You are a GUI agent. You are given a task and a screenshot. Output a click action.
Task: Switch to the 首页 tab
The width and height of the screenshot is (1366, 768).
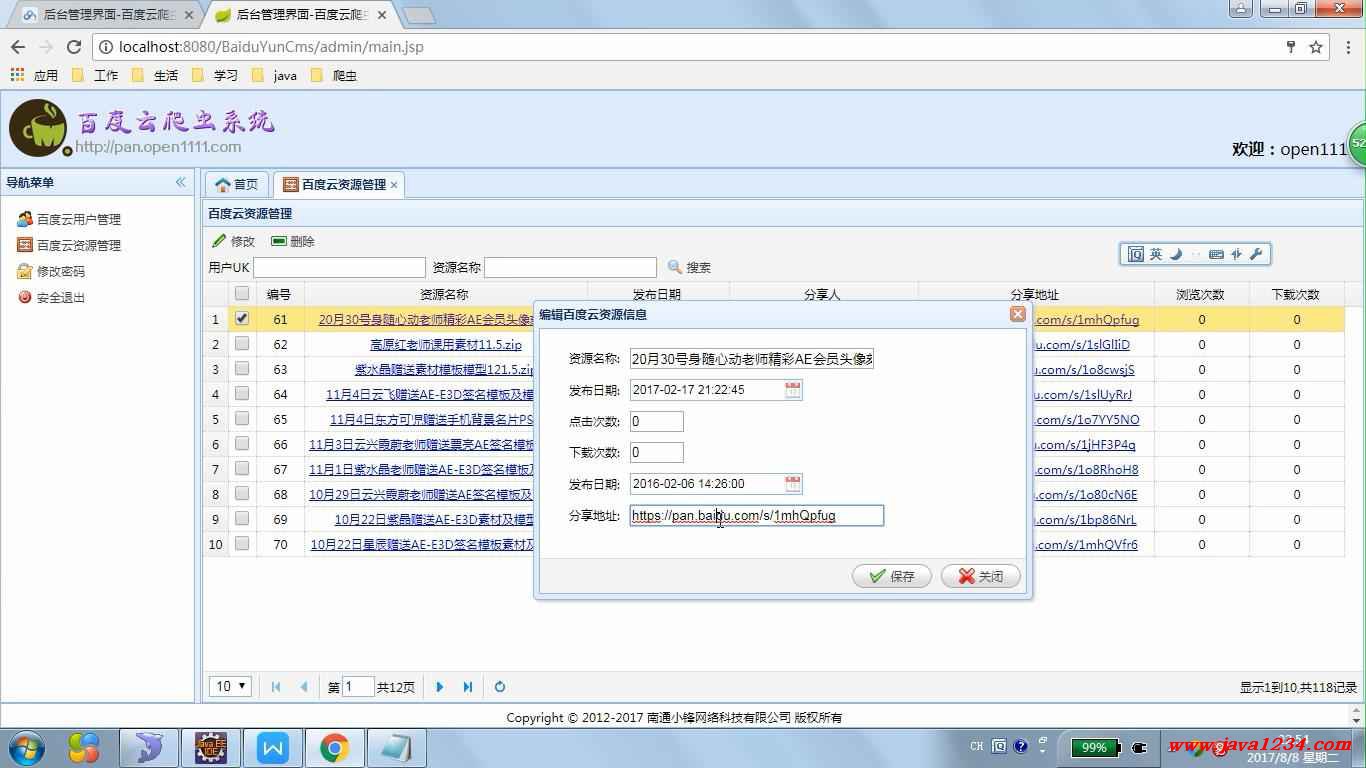pos(237,184)
